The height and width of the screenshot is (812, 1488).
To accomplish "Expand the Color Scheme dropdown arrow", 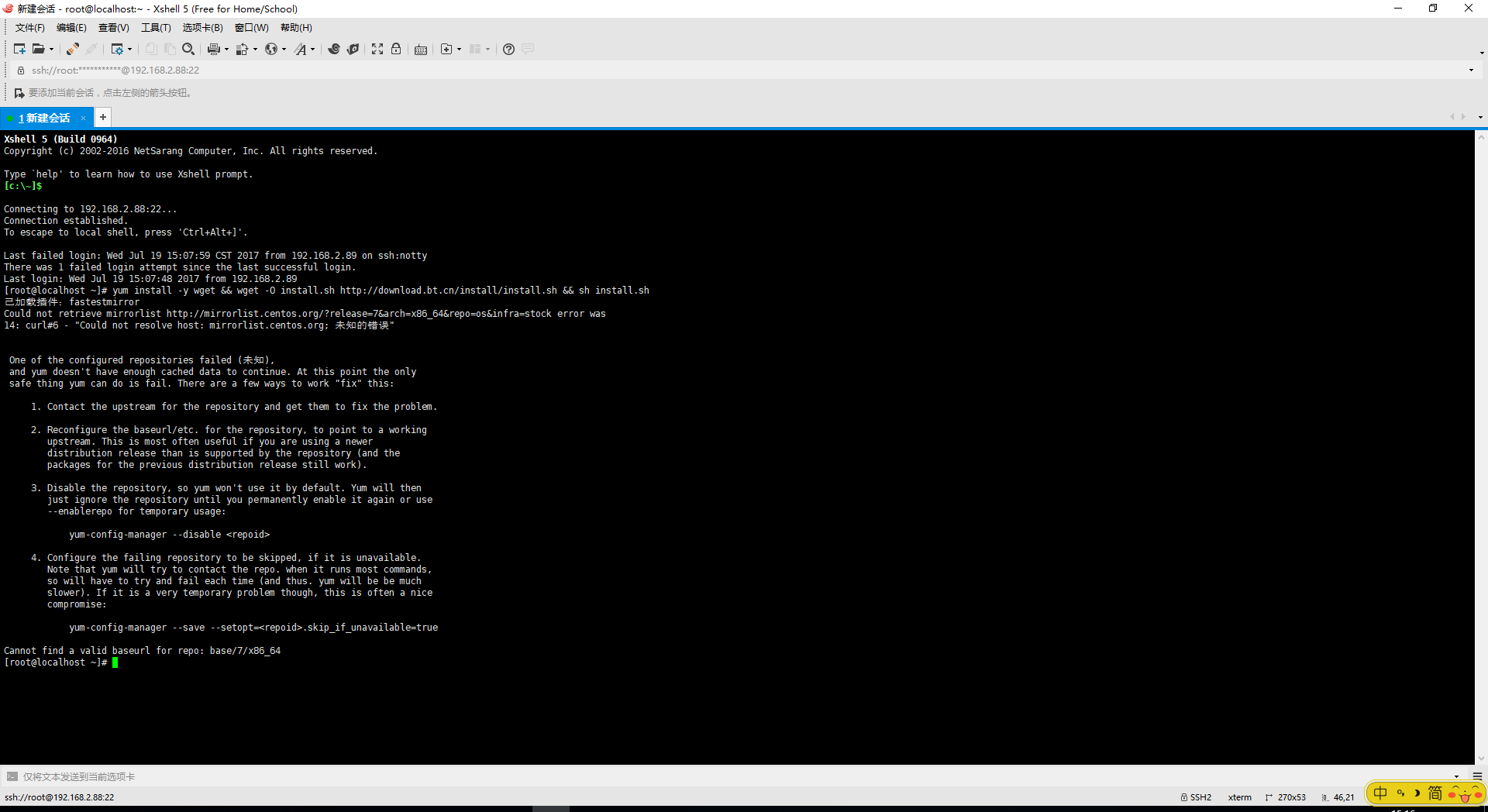I will click(255, 49).
